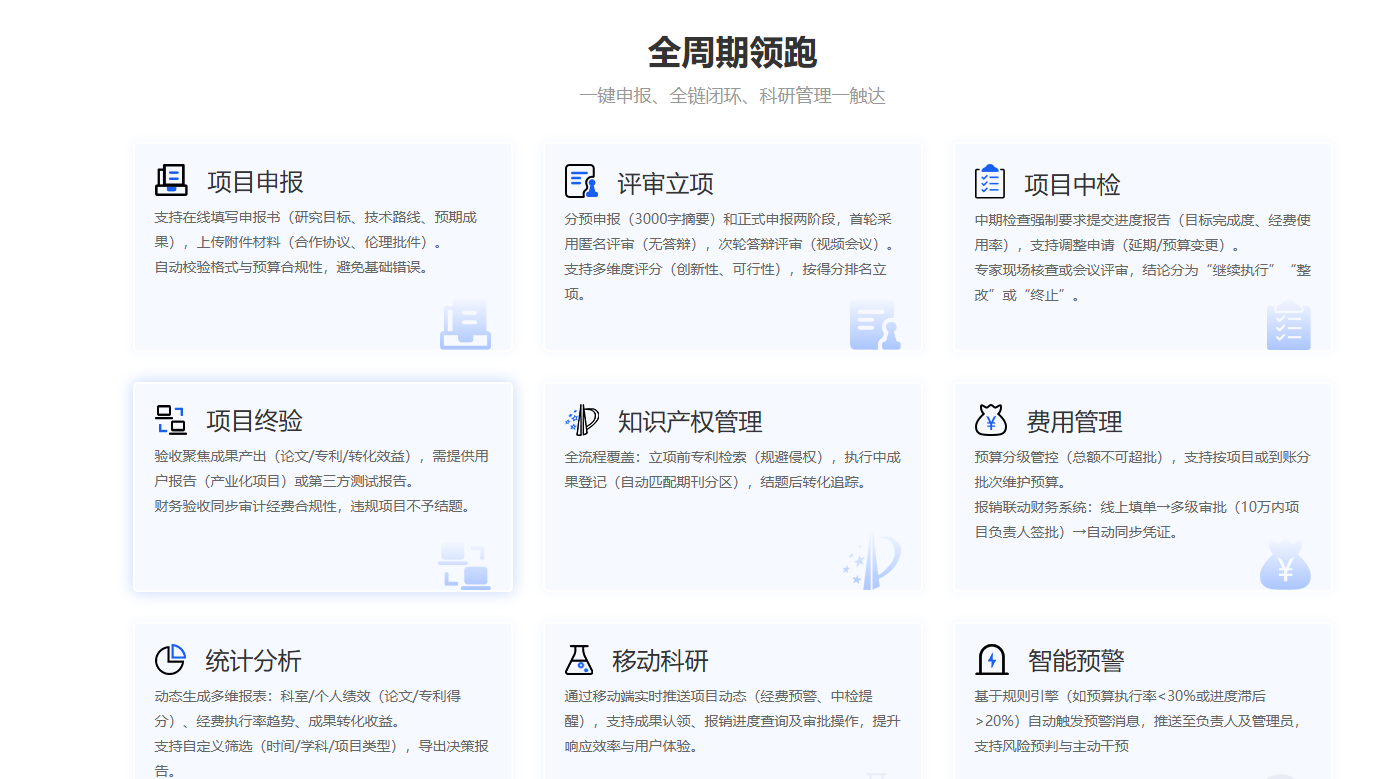Click text starting 全流程覆盖：立项前专利检索
1396x779 pixels.
732,469
